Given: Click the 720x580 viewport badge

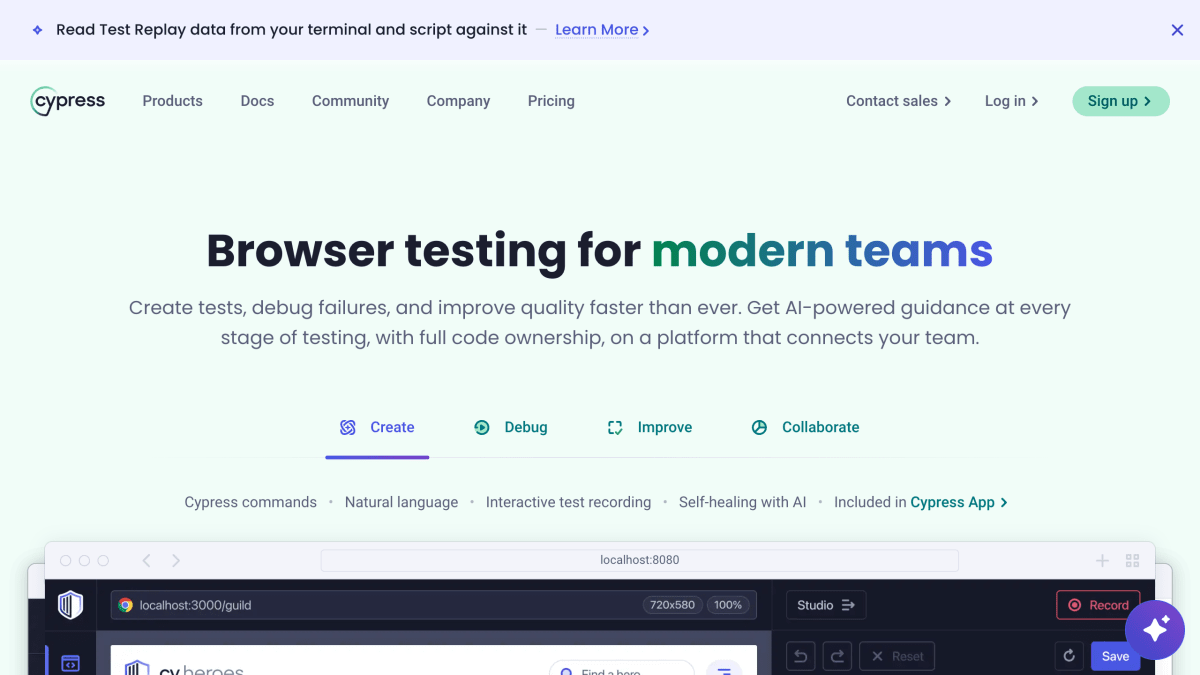Looking at the screenshot, I should (672, 605).
